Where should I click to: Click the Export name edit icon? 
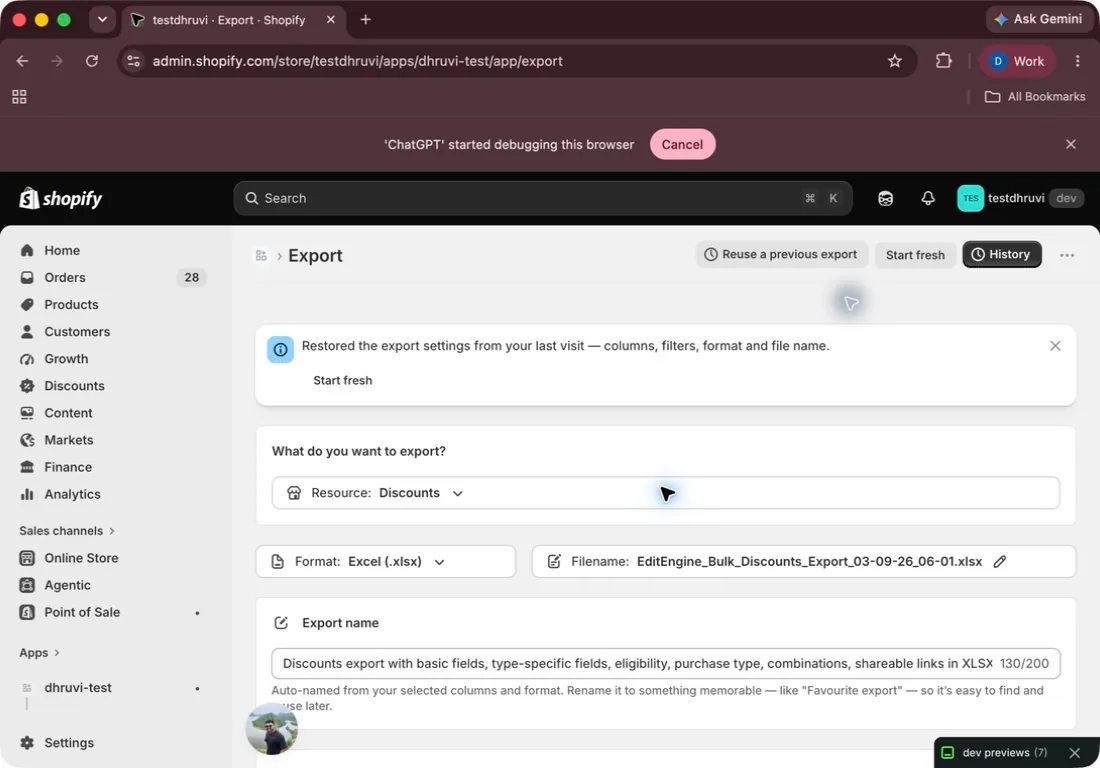click(x=281, y=623)
